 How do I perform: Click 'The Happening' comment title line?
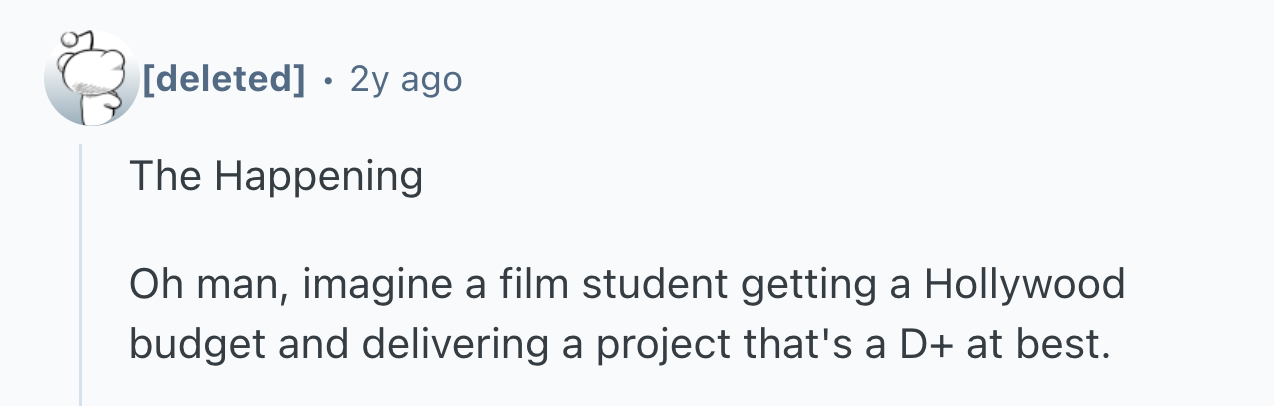click(x=276, y=178)
